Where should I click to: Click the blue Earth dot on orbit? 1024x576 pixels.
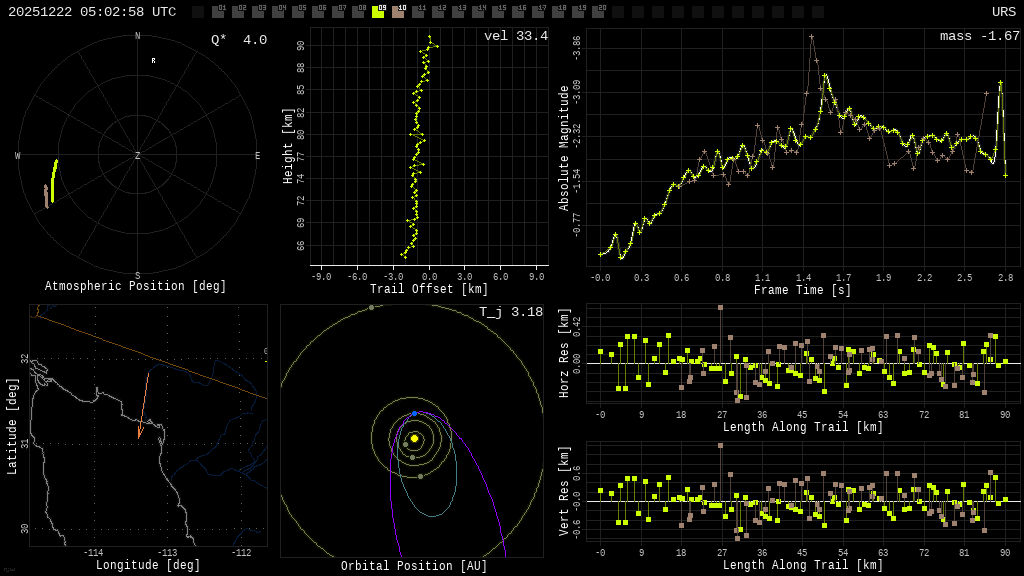pos(415,413)
